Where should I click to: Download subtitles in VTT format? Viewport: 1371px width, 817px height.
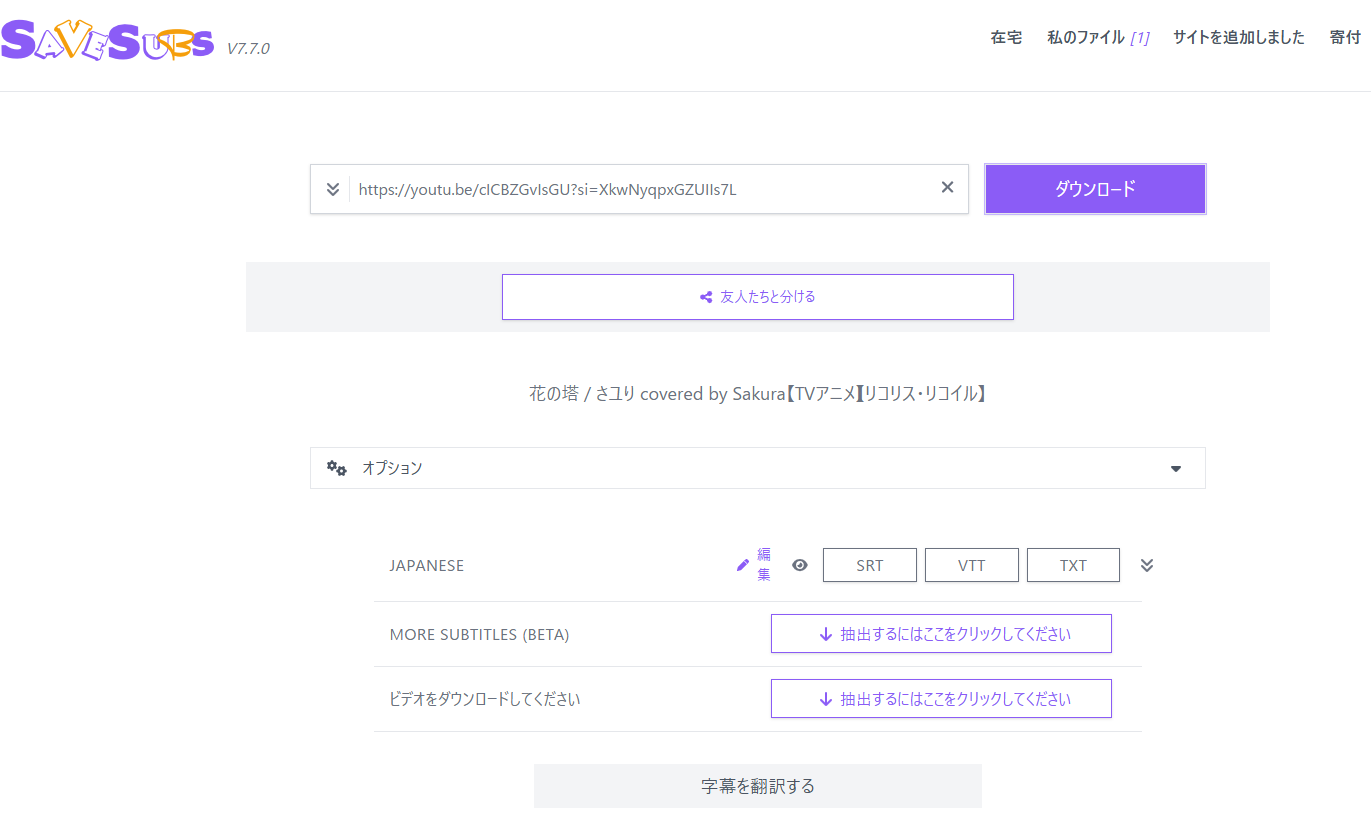tap(971, 564)
